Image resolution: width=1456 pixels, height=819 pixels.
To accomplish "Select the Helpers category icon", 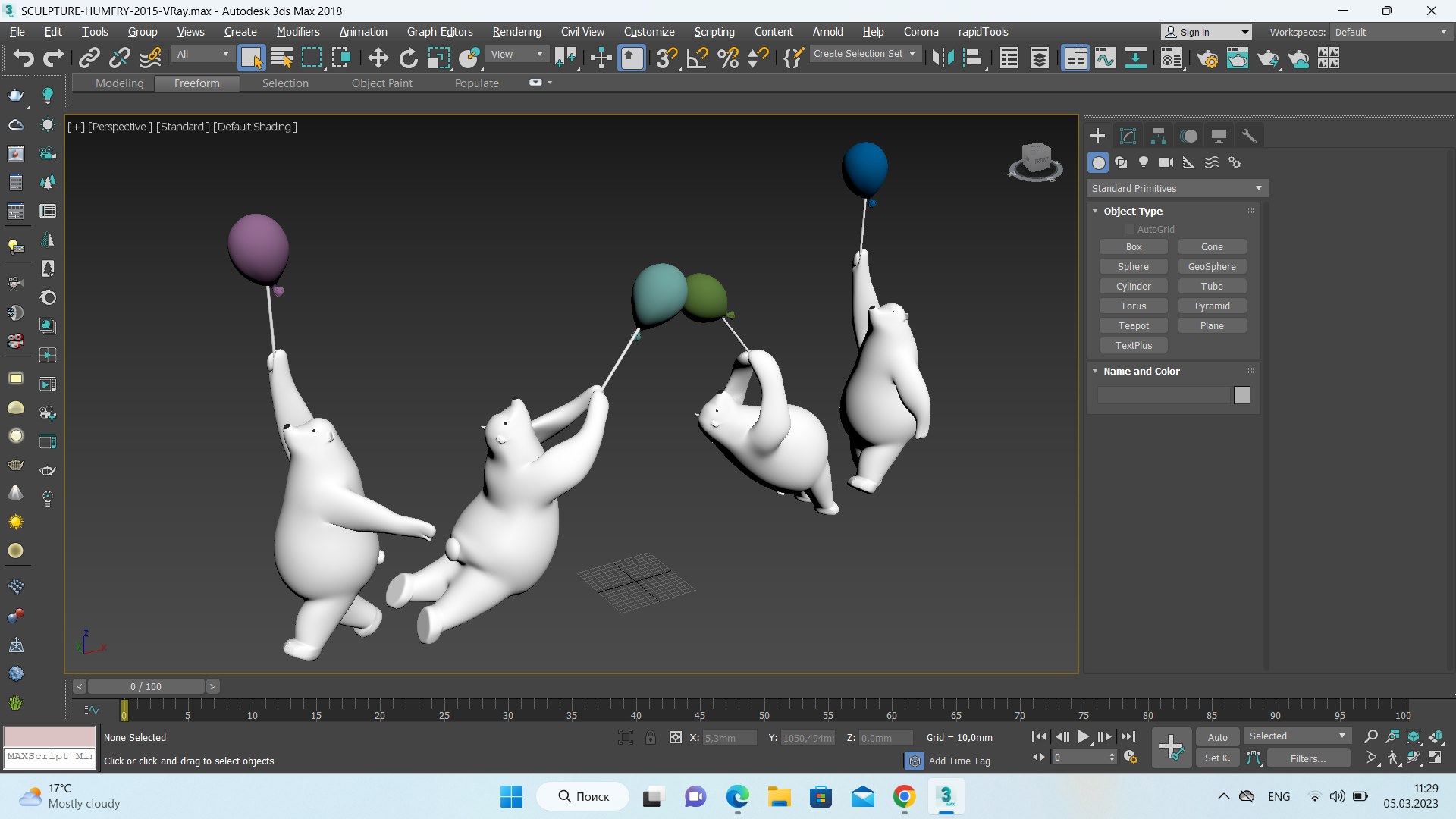I will tap(1189, 162).
